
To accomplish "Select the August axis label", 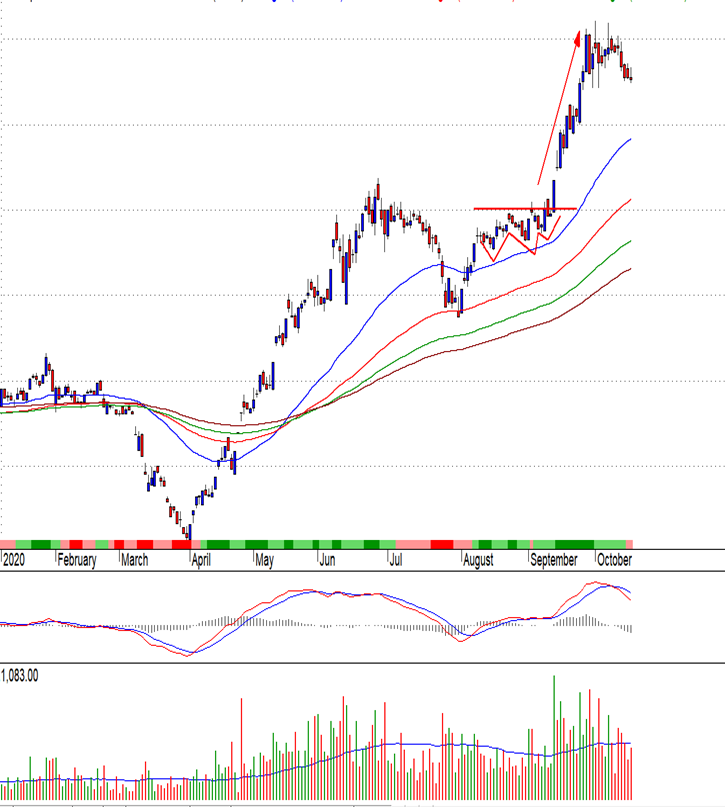I will pos(478,560).
